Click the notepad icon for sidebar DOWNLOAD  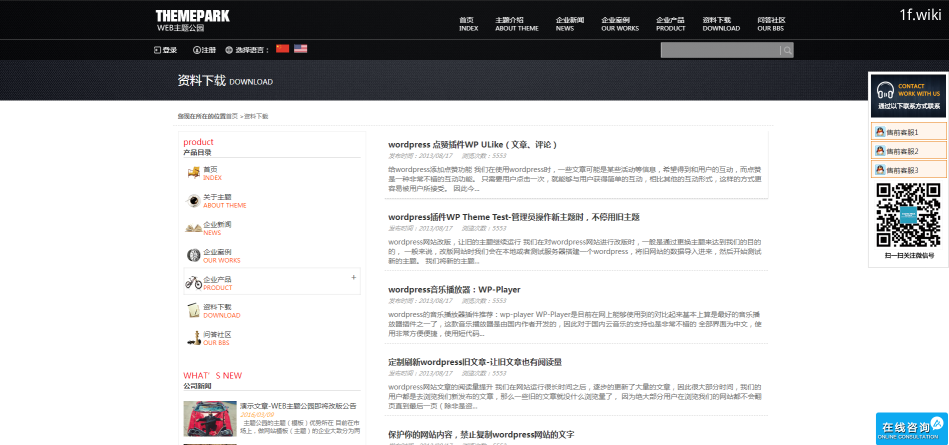[193, 311]
